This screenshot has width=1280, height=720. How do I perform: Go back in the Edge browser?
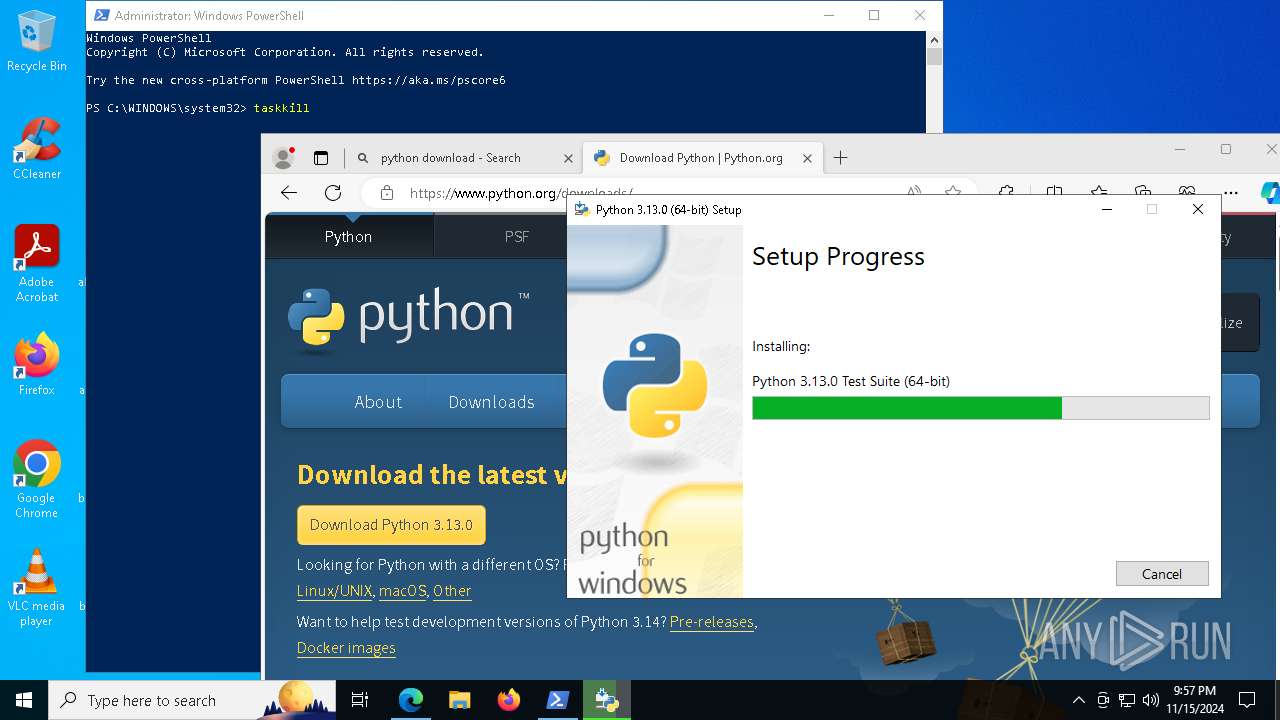[289, 193]
